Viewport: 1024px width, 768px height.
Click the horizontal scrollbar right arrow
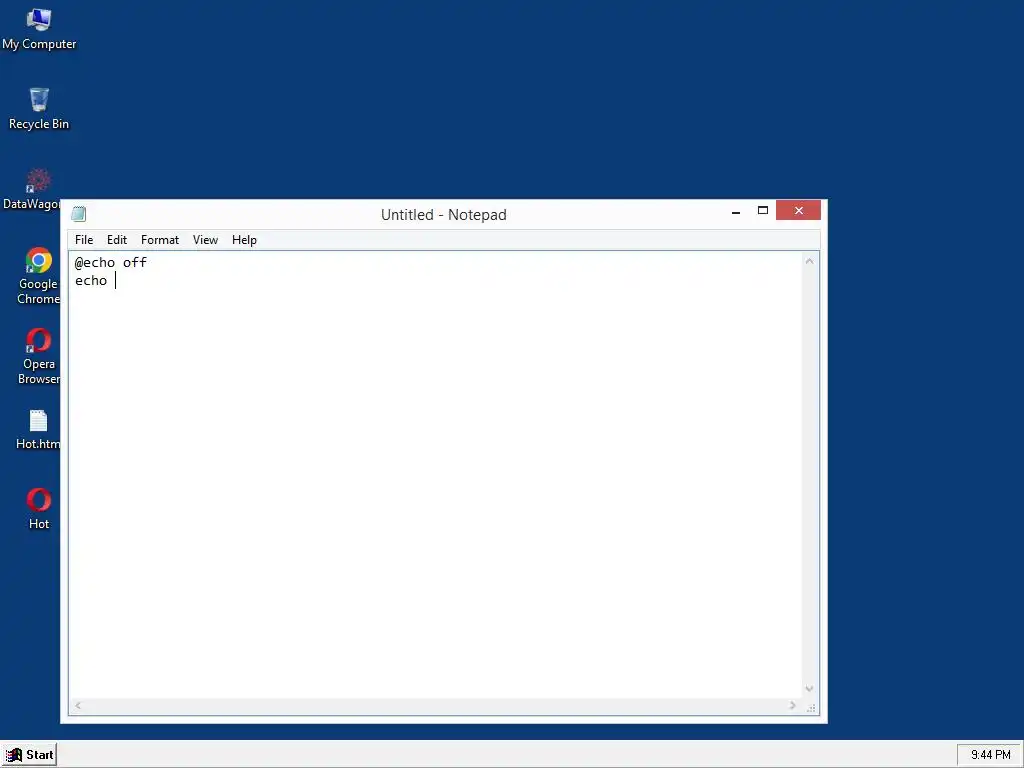pos(793,705)
